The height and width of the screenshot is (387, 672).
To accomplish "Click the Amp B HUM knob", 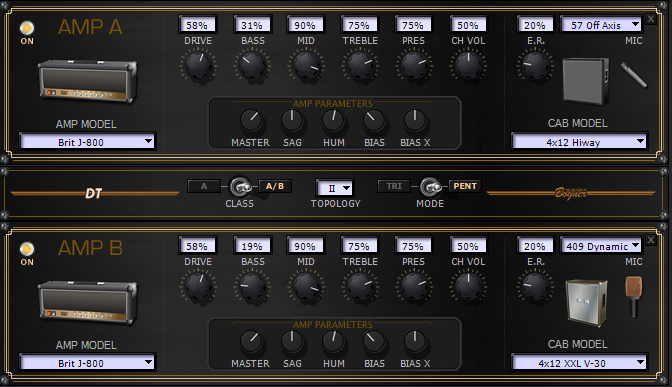I will click(x=333, y=342).
